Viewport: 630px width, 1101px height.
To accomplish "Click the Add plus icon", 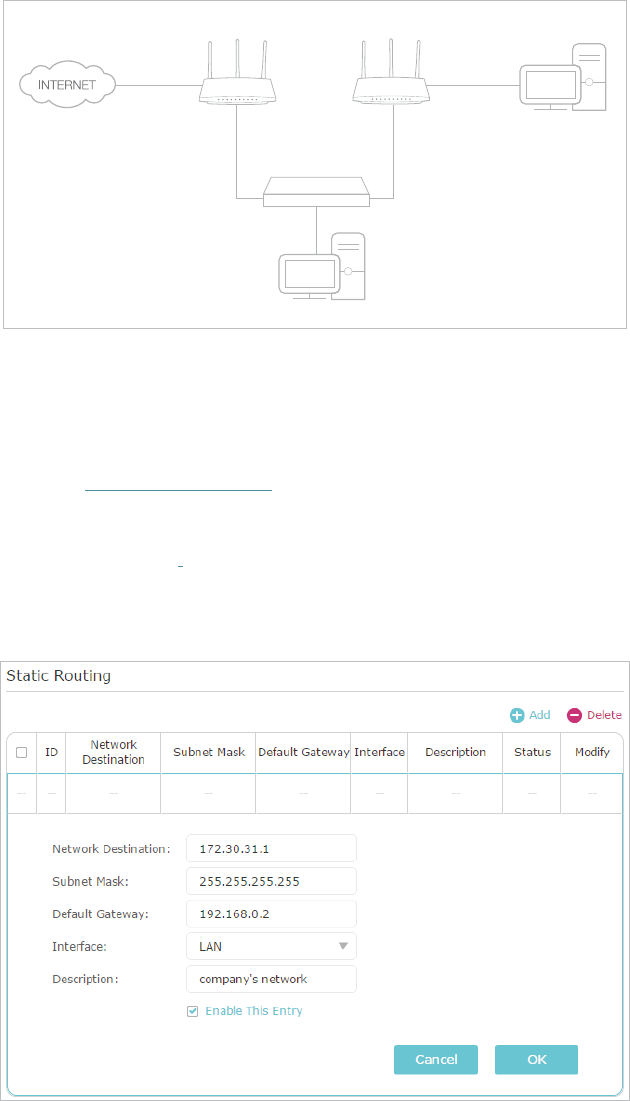I will click(x=517, y=715).
